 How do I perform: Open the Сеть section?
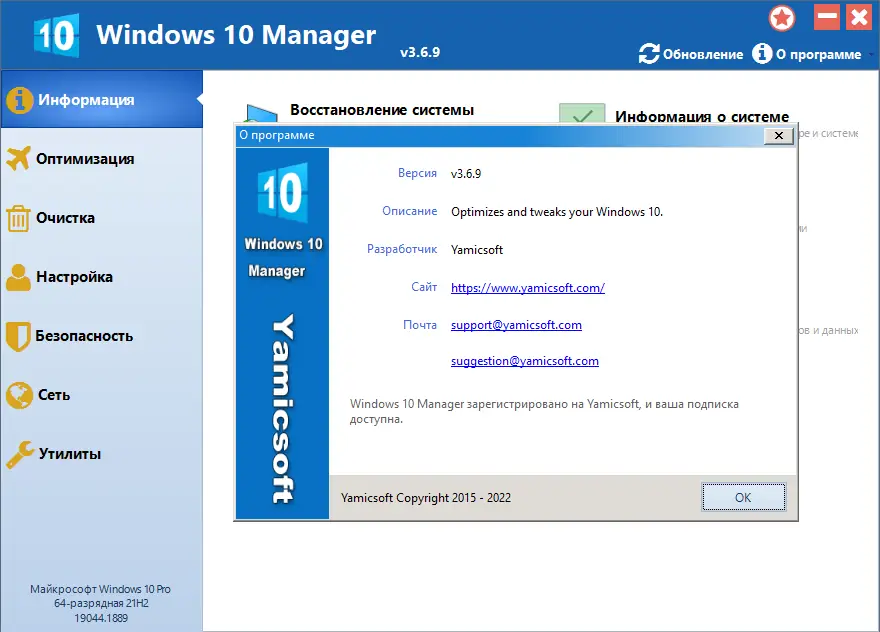click(102, 395)
